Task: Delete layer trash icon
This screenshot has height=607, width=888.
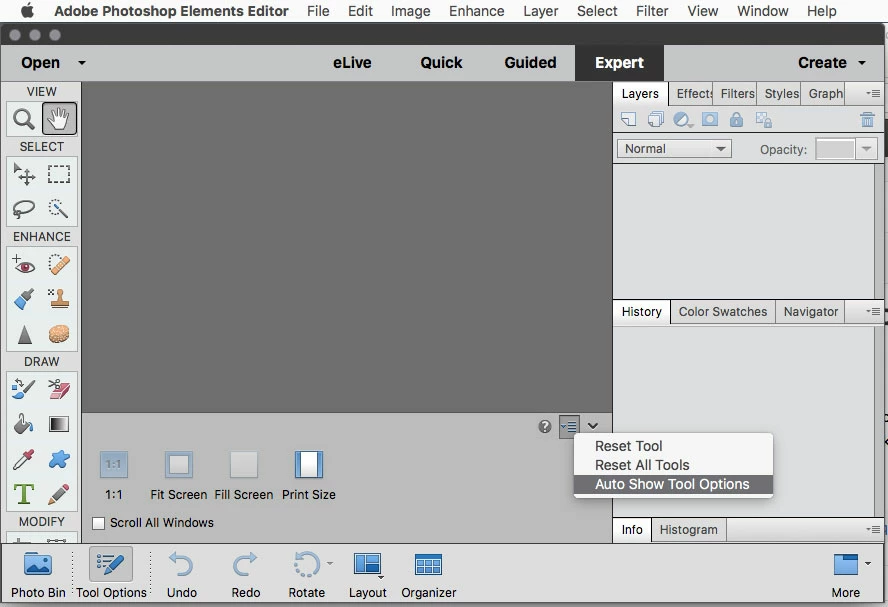Action: [867, 120]
